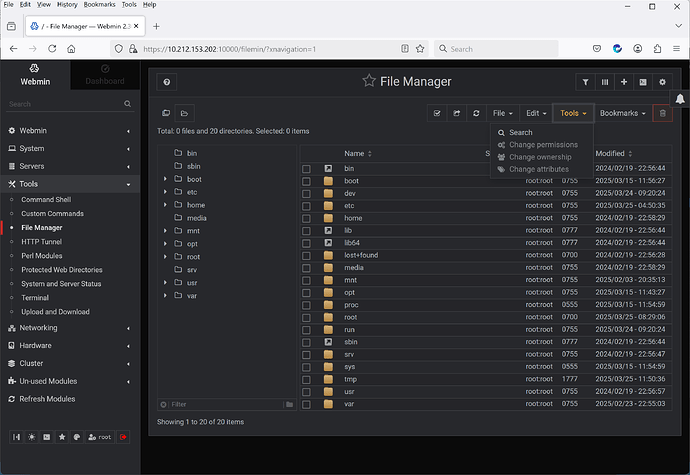Expand the boot node in tree
690x475 pixels.
pos(165,179)
